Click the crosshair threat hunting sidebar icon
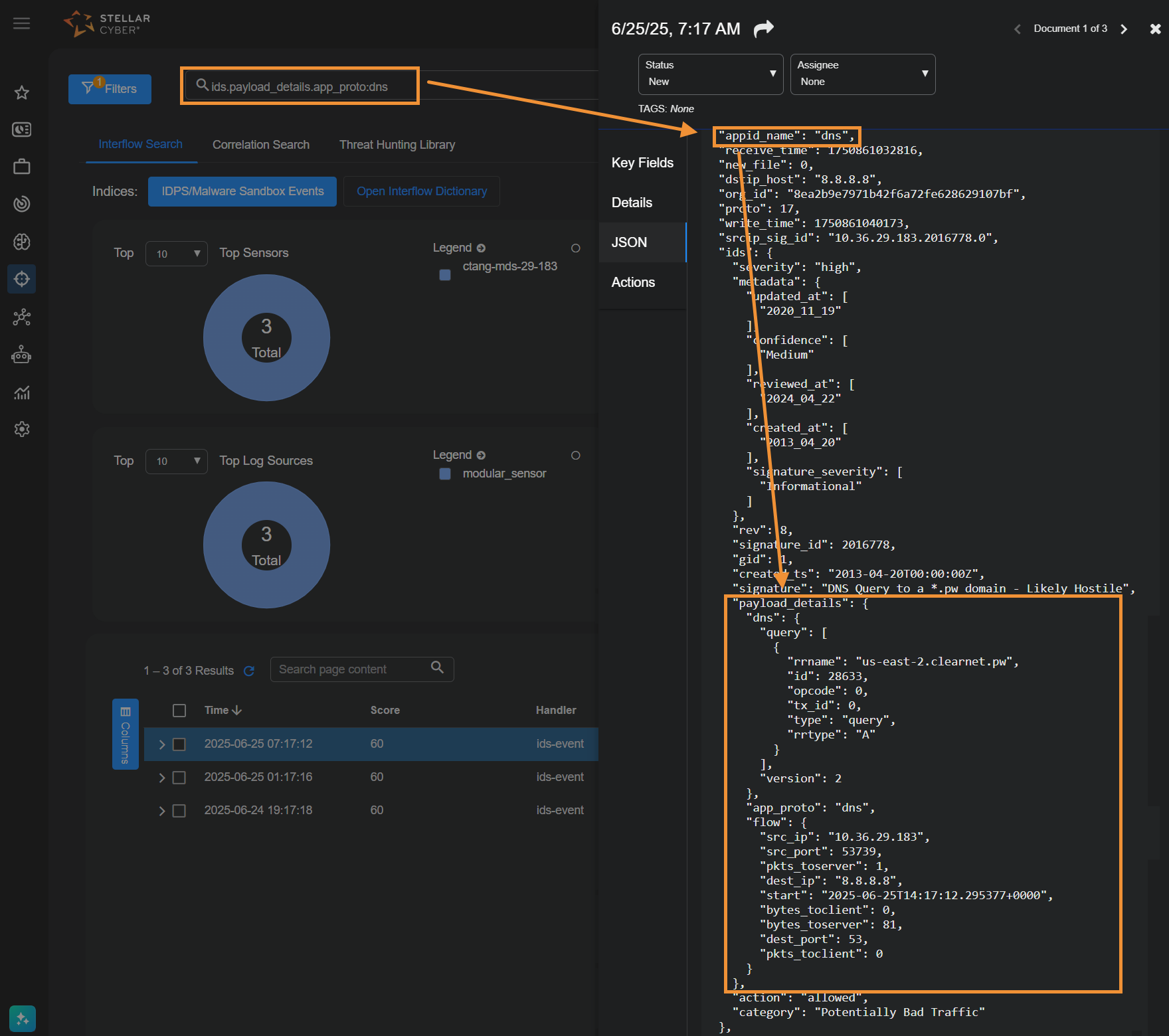1169x1036 pixels. pyautogui.click(x=22, y=279)
